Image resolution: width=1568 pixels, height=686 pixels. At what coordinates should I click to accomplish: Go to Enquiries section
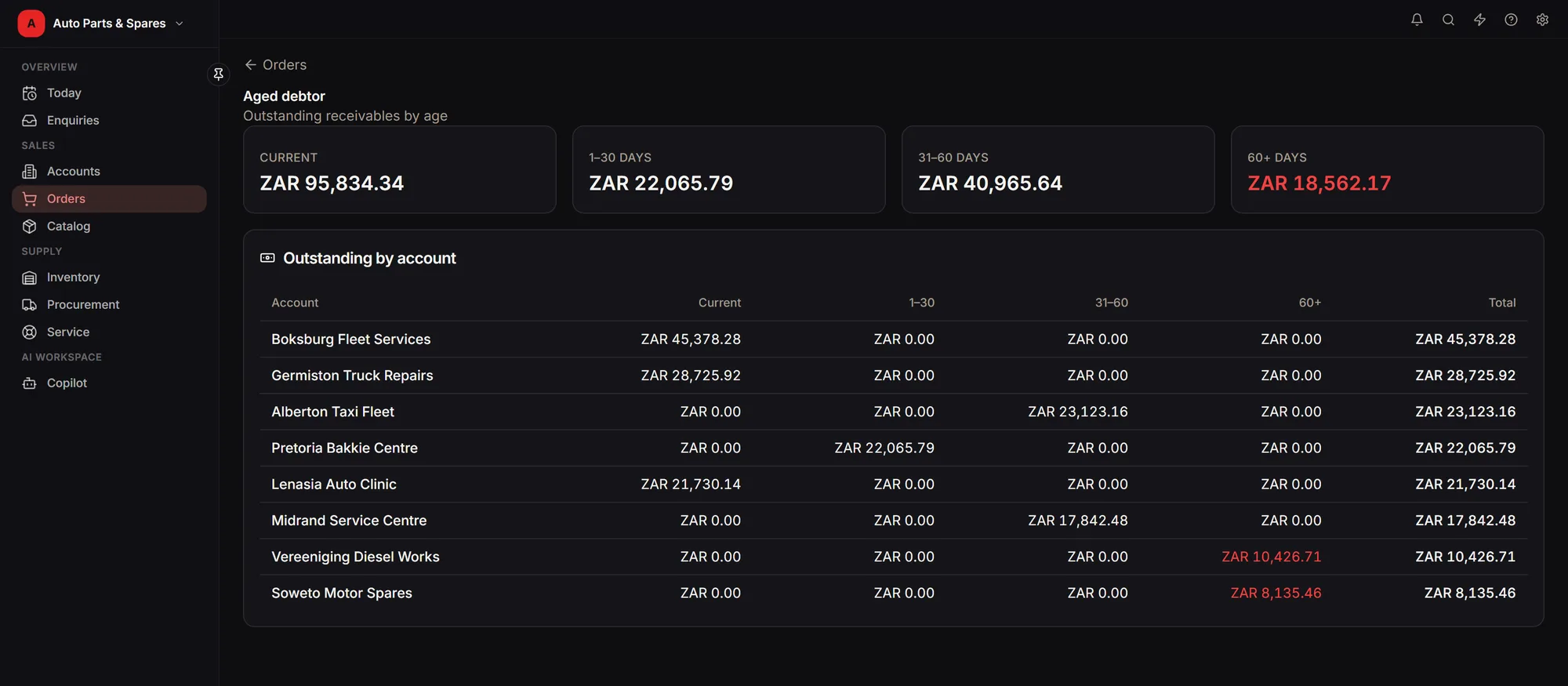point(109,120)
